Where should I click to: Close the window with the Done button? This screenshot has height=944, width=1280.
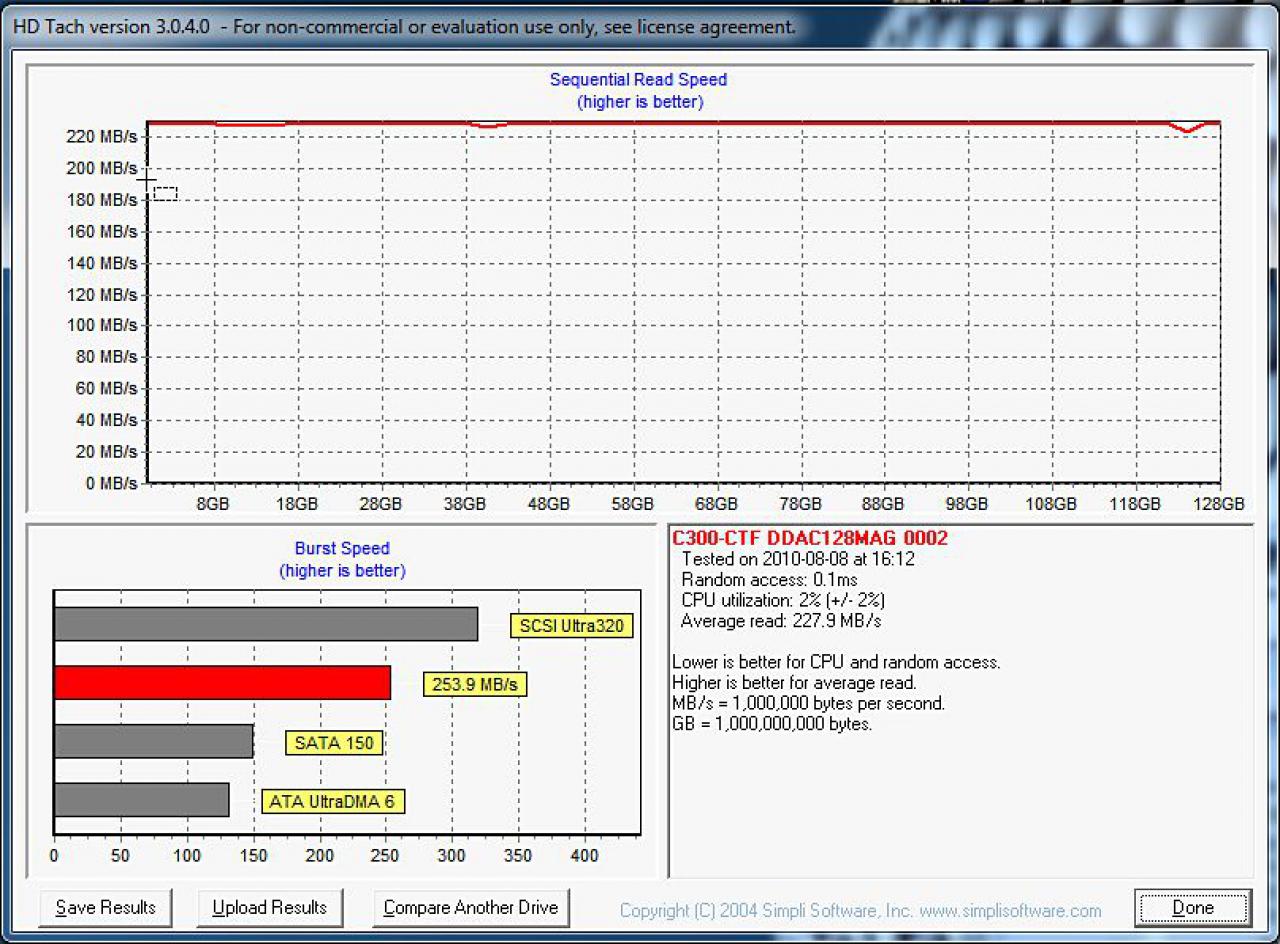coord(1192,909)
